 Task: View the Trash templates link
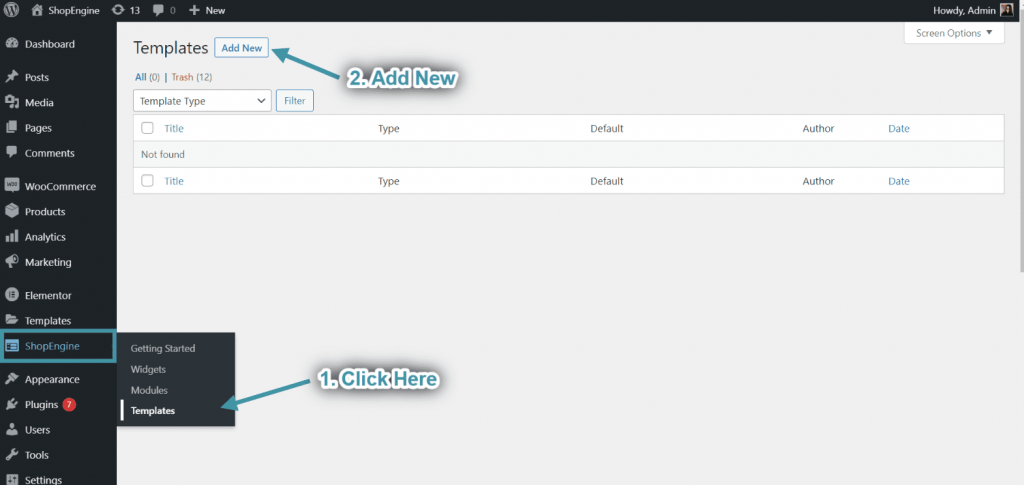(x=182, y=77)
